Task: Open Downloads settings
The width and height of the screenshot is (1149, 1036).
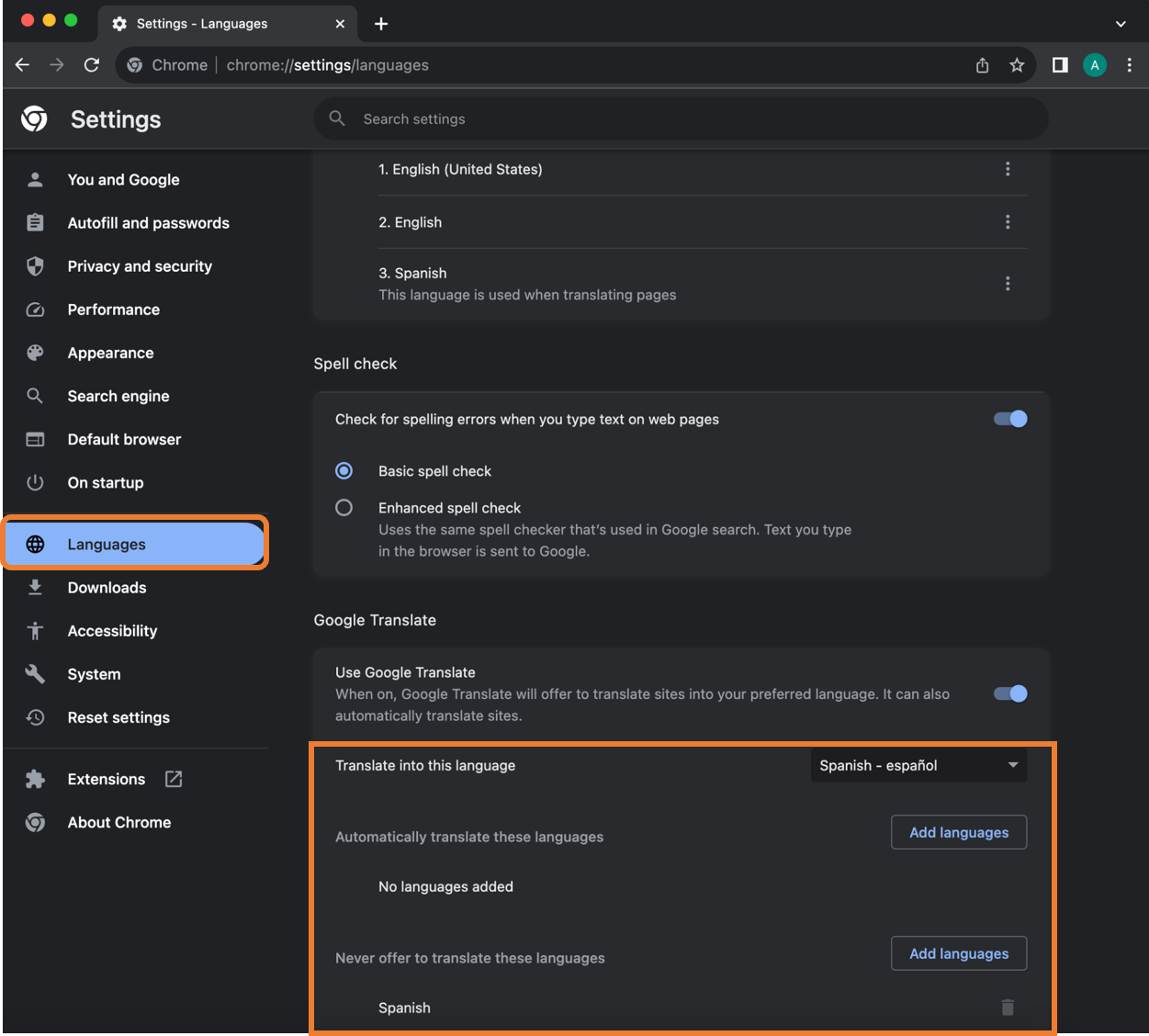Action: pos(107,588)
